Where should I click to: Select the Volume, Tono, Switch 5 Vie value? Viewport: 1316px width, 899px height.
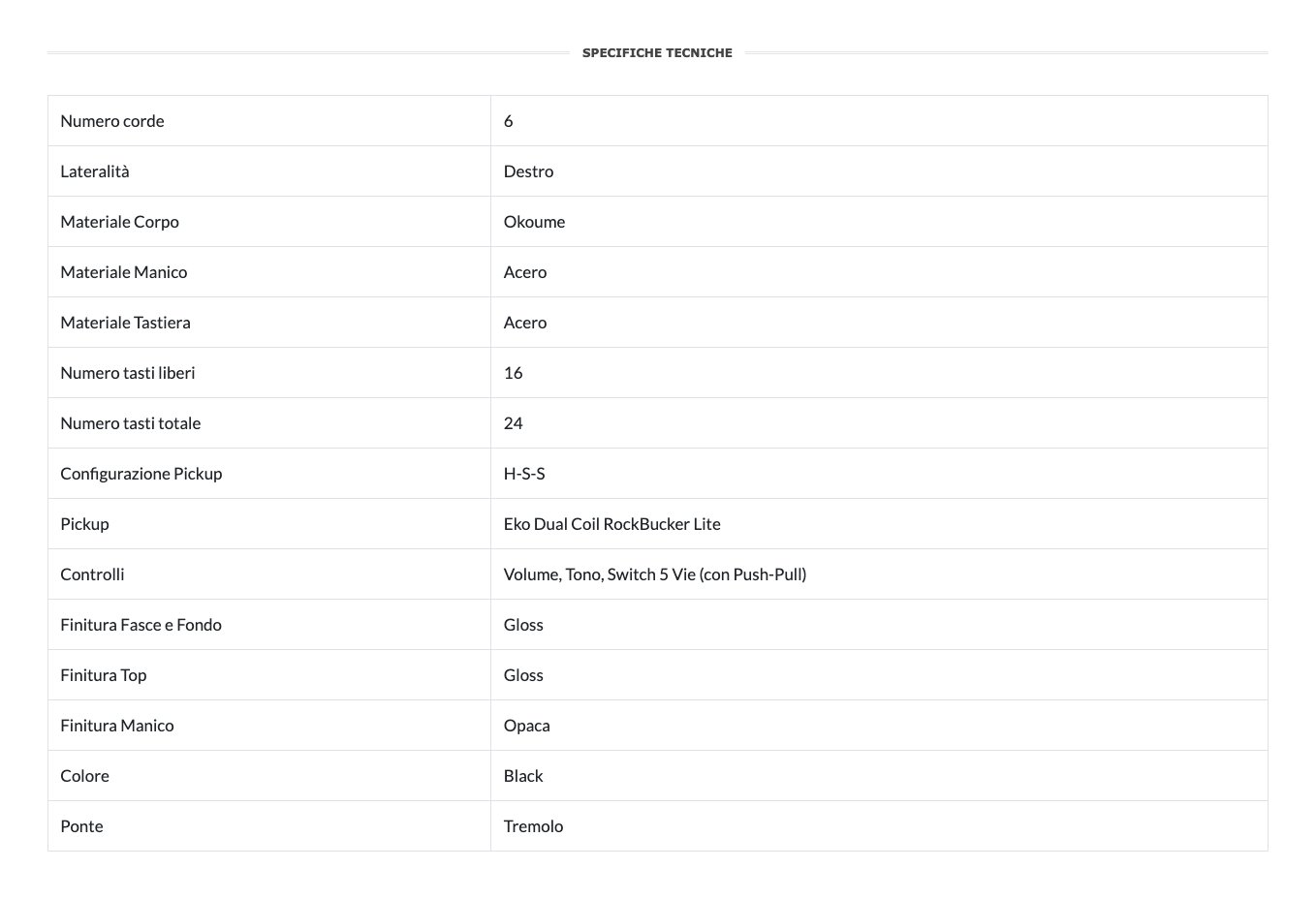(654, 574)
